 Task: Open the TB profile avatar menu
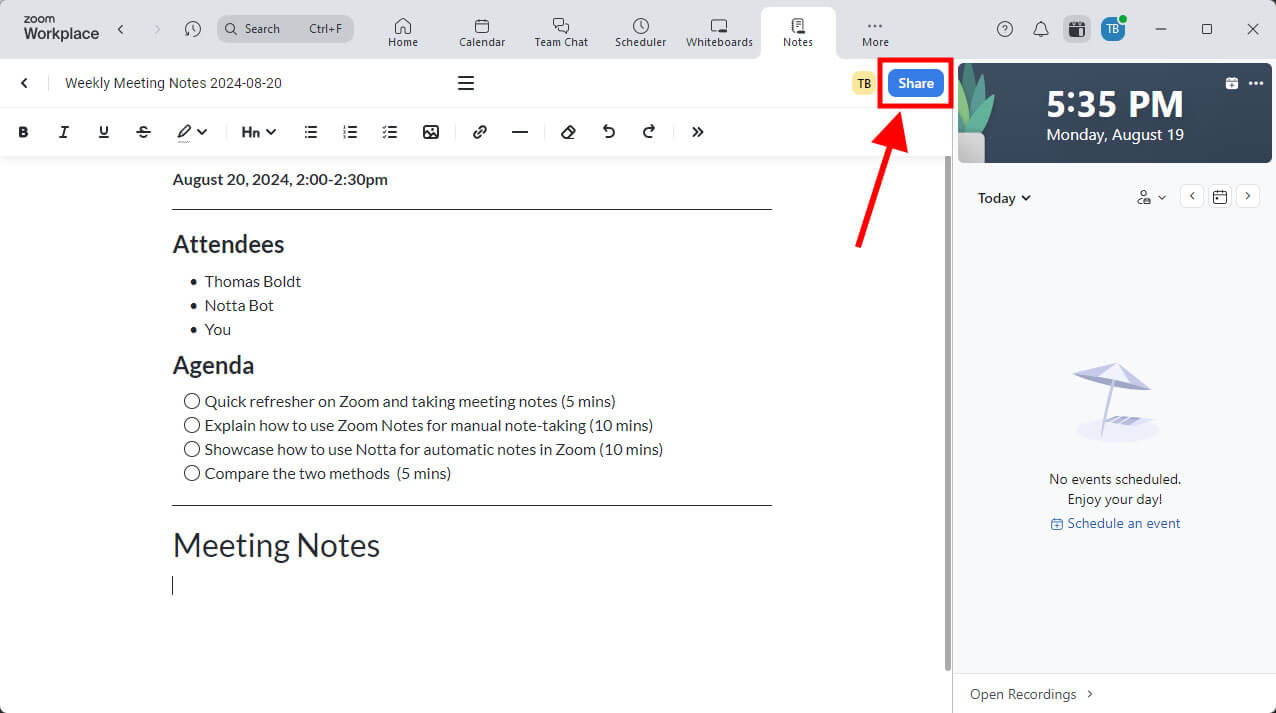[1113, 29]
